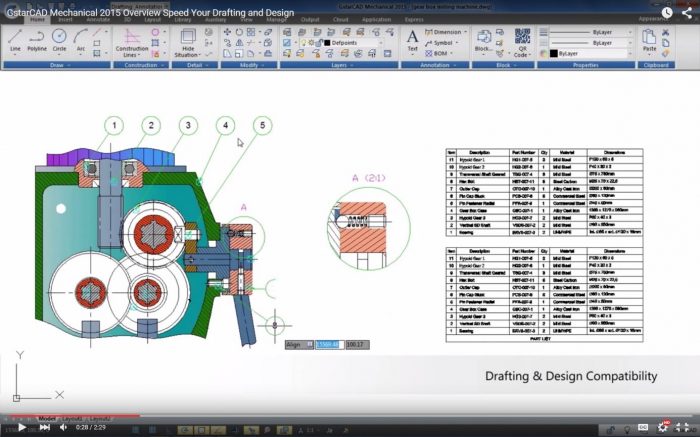
Task: Expand the Modify panel
Action: (x=249, y=65)
